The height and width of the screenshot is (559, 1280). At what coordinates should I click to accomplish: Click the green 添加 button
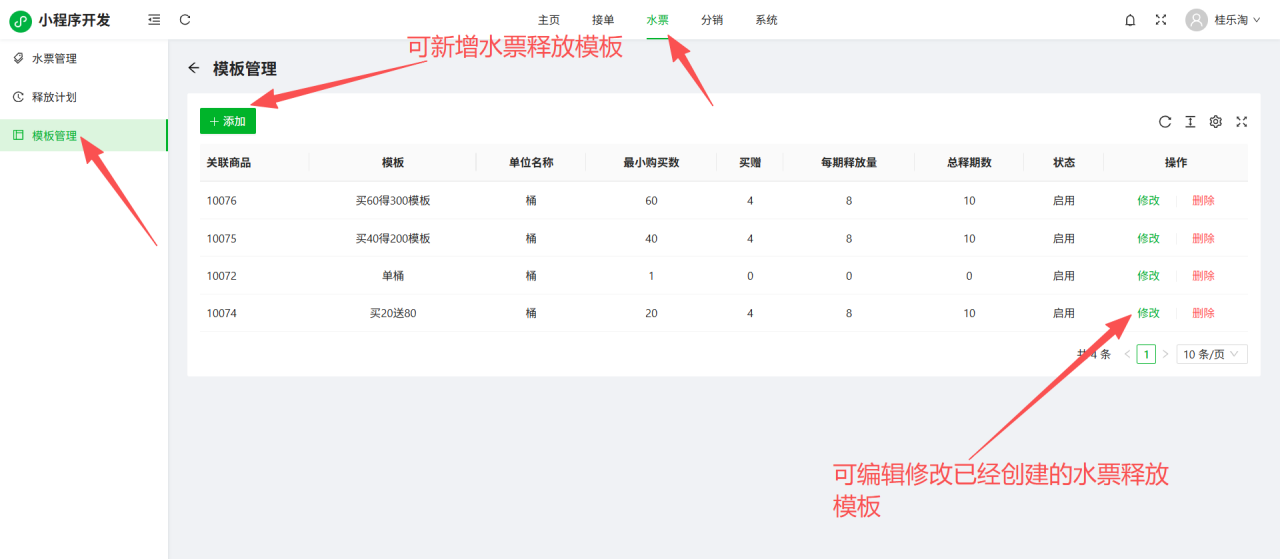pos(228,121)
